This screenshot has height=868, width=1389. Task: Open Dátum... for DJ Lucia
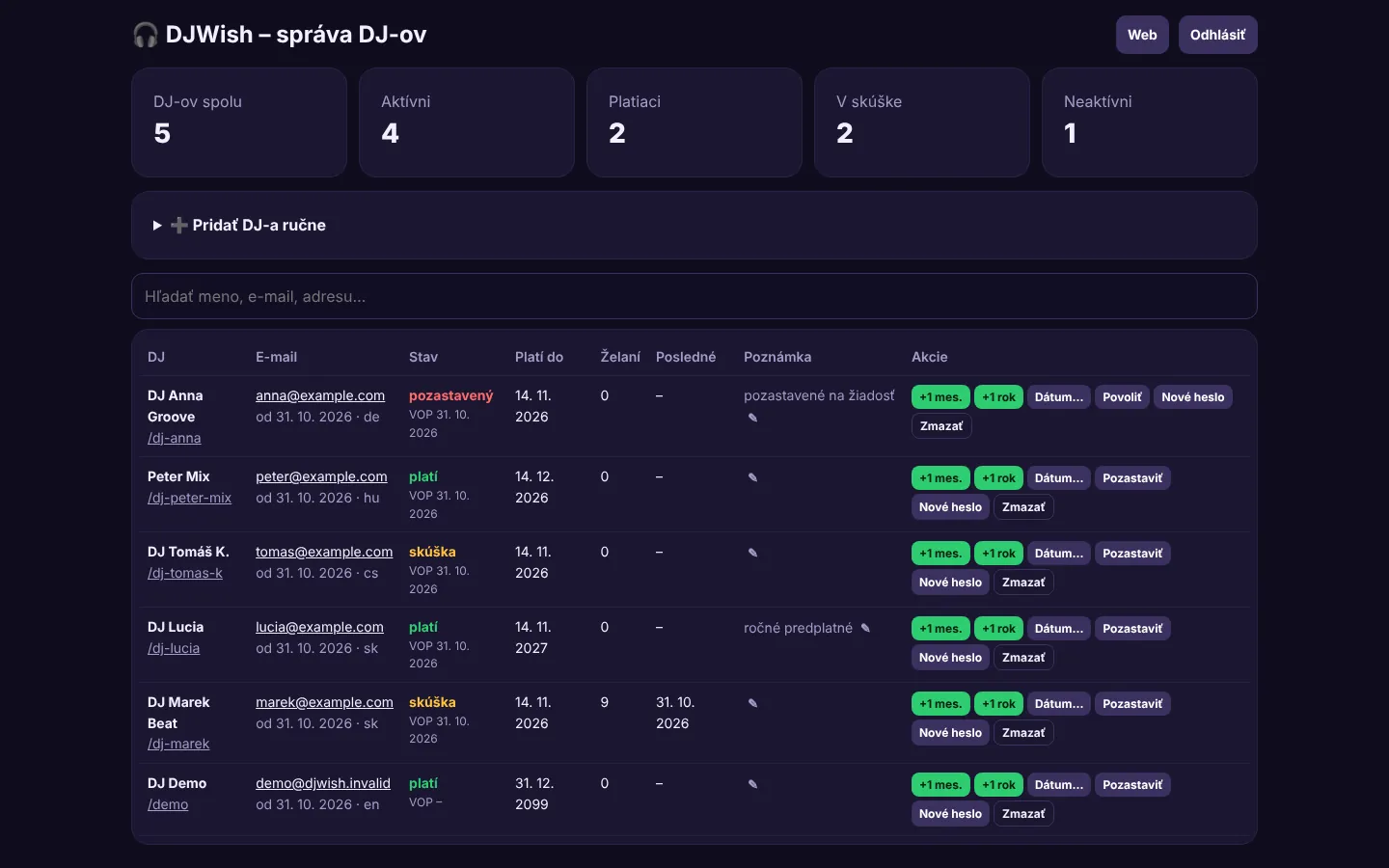(1059, 629)
